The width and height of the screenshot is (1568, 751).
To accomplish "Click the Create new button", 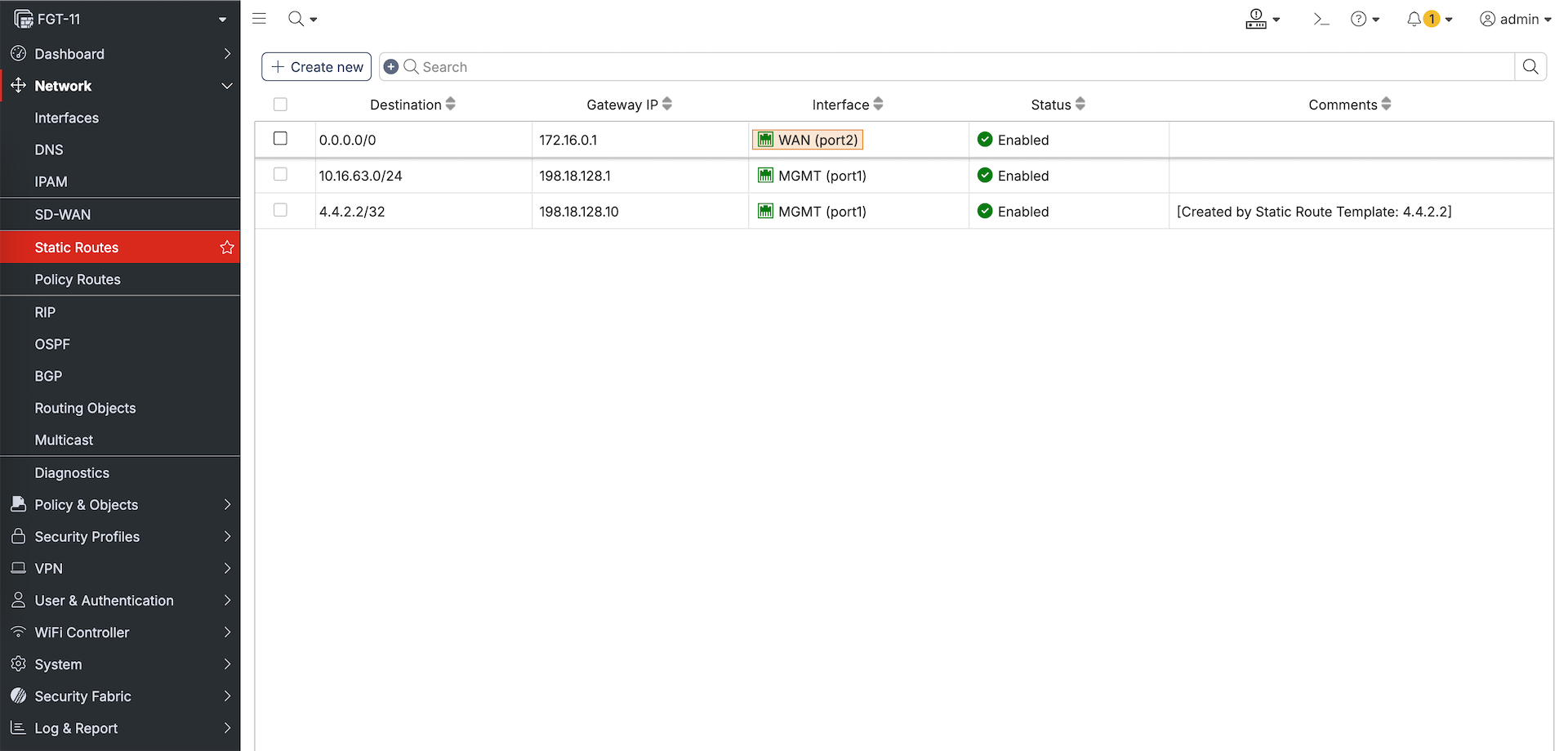I will pos(317,67).
